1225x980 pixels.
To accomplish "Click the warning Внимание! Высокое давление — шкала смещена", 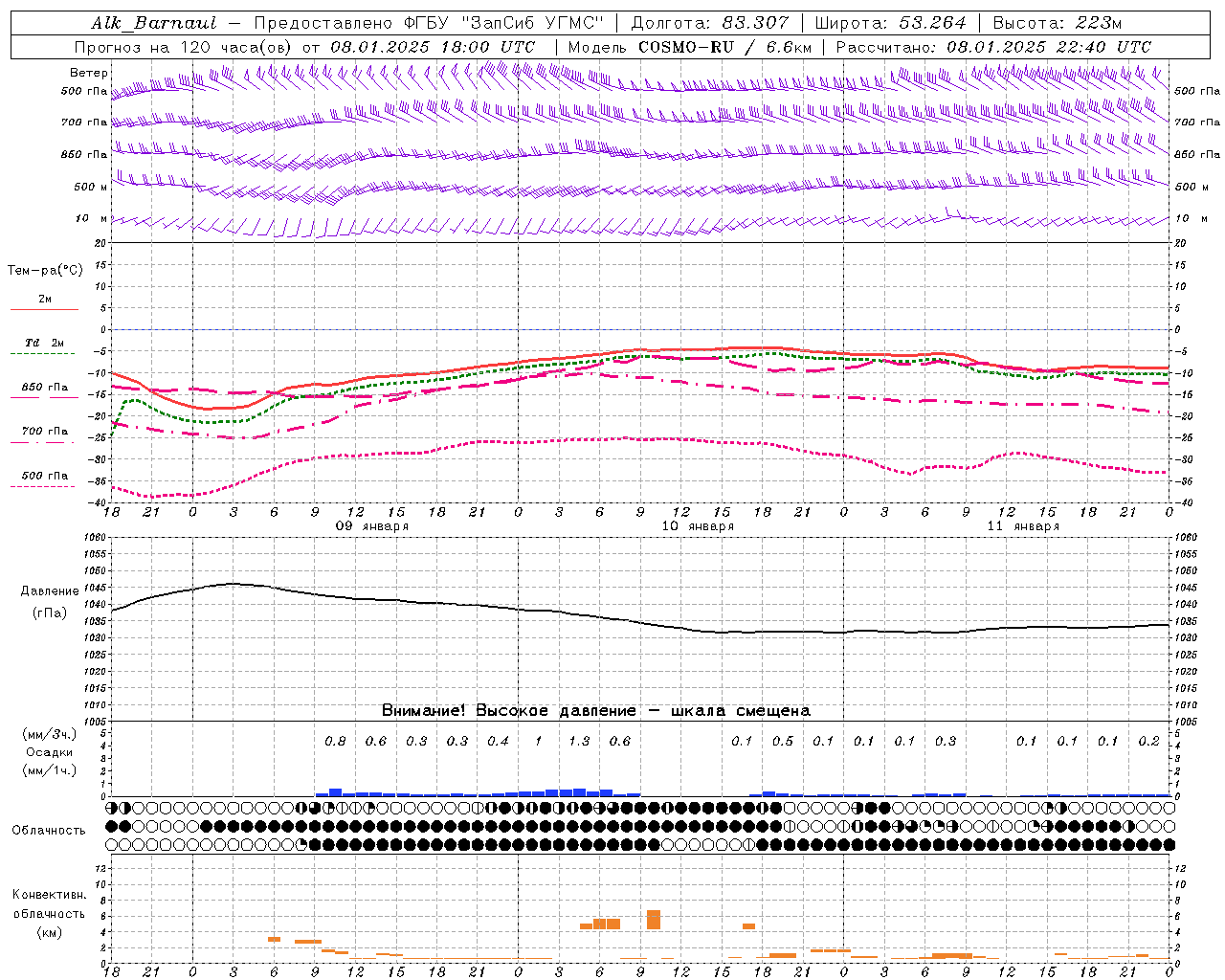I will click(596, 710).
